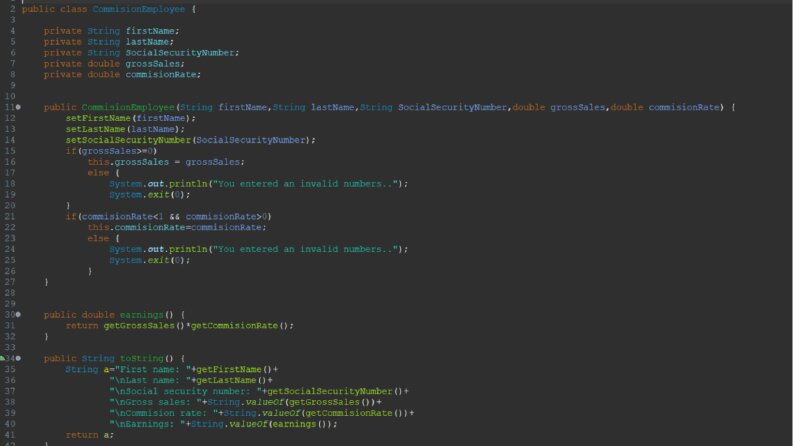Screen dimensions: 793x446
Task: Click the println statement on line 18
Action: pos(258,184)
